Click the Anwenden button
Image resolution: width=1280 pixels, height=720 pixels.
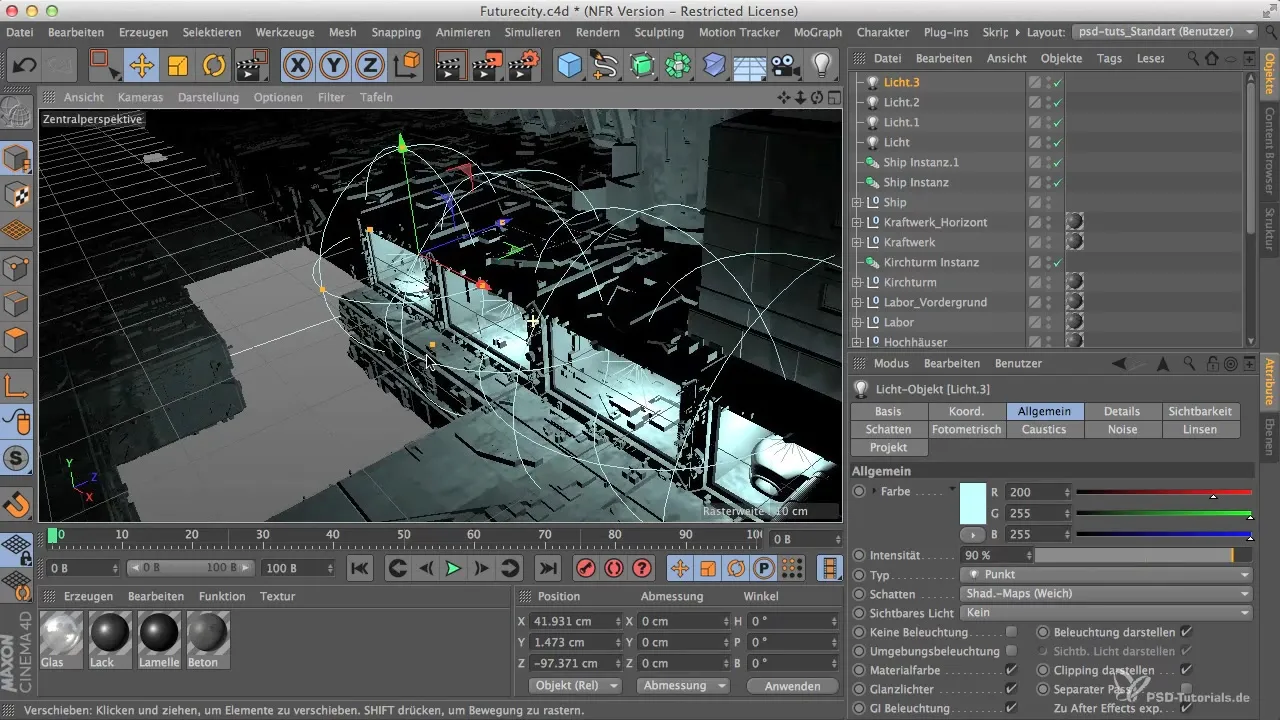coord(792,686)
